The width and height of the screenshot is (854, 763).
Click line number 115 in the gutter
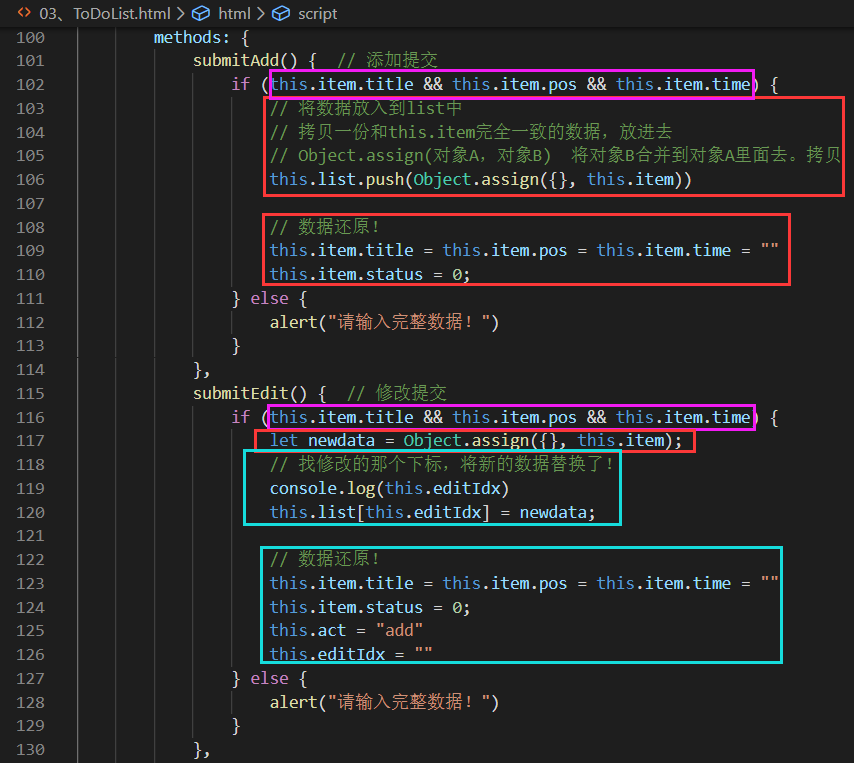point(30,393)
